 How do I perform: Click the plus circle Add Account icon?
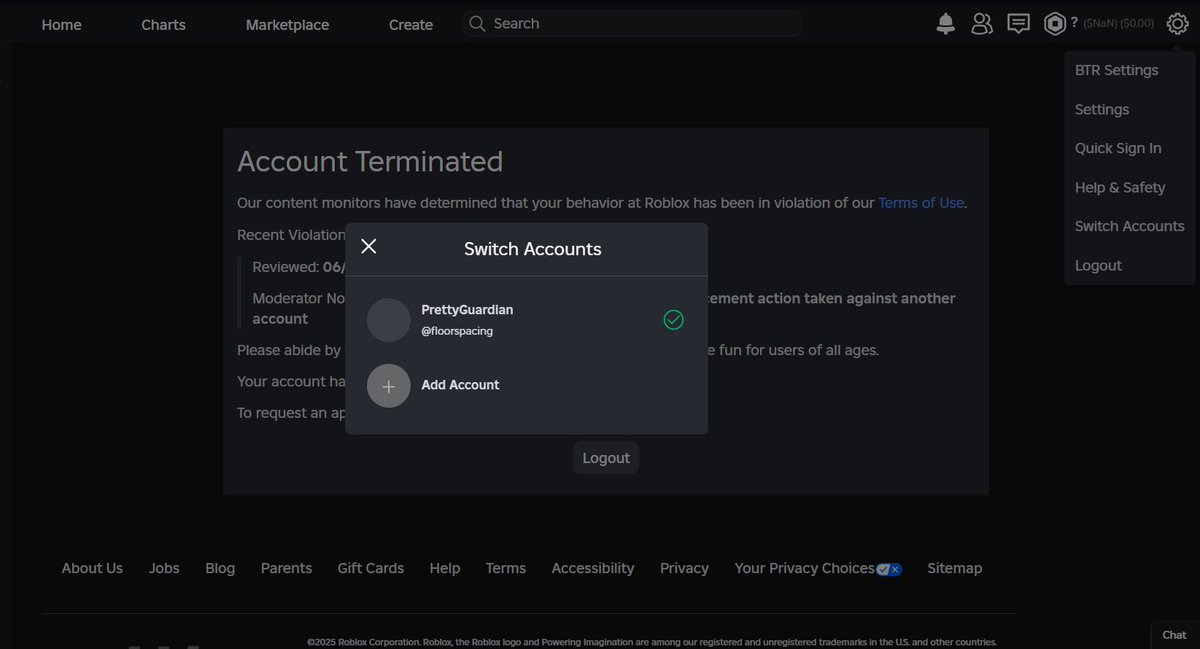[x=389, y=386]
